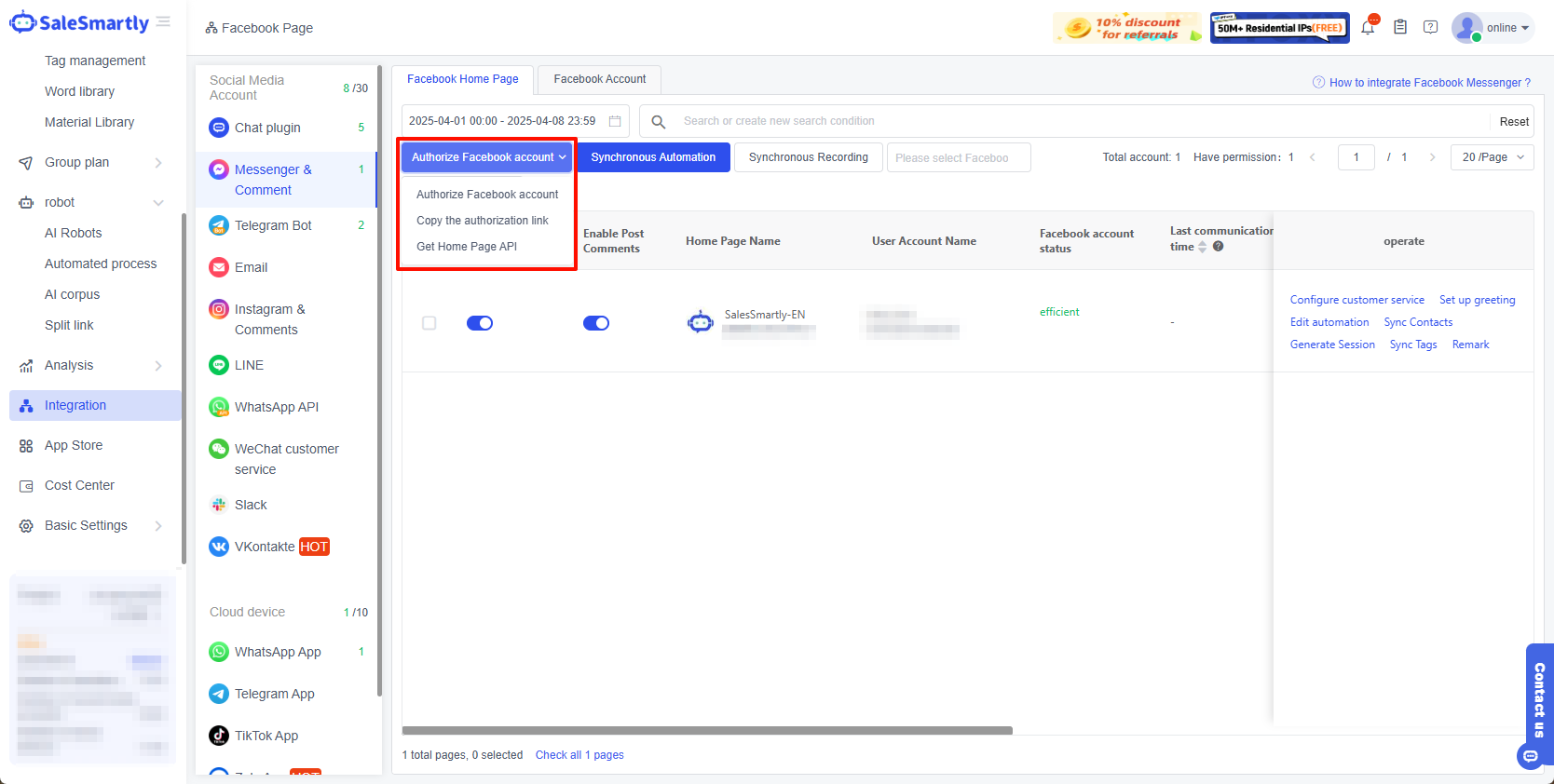Toggle the first switch in SalesSmartly-EN row
This screenshot has height=784, width=1554.
coord(480,323)
